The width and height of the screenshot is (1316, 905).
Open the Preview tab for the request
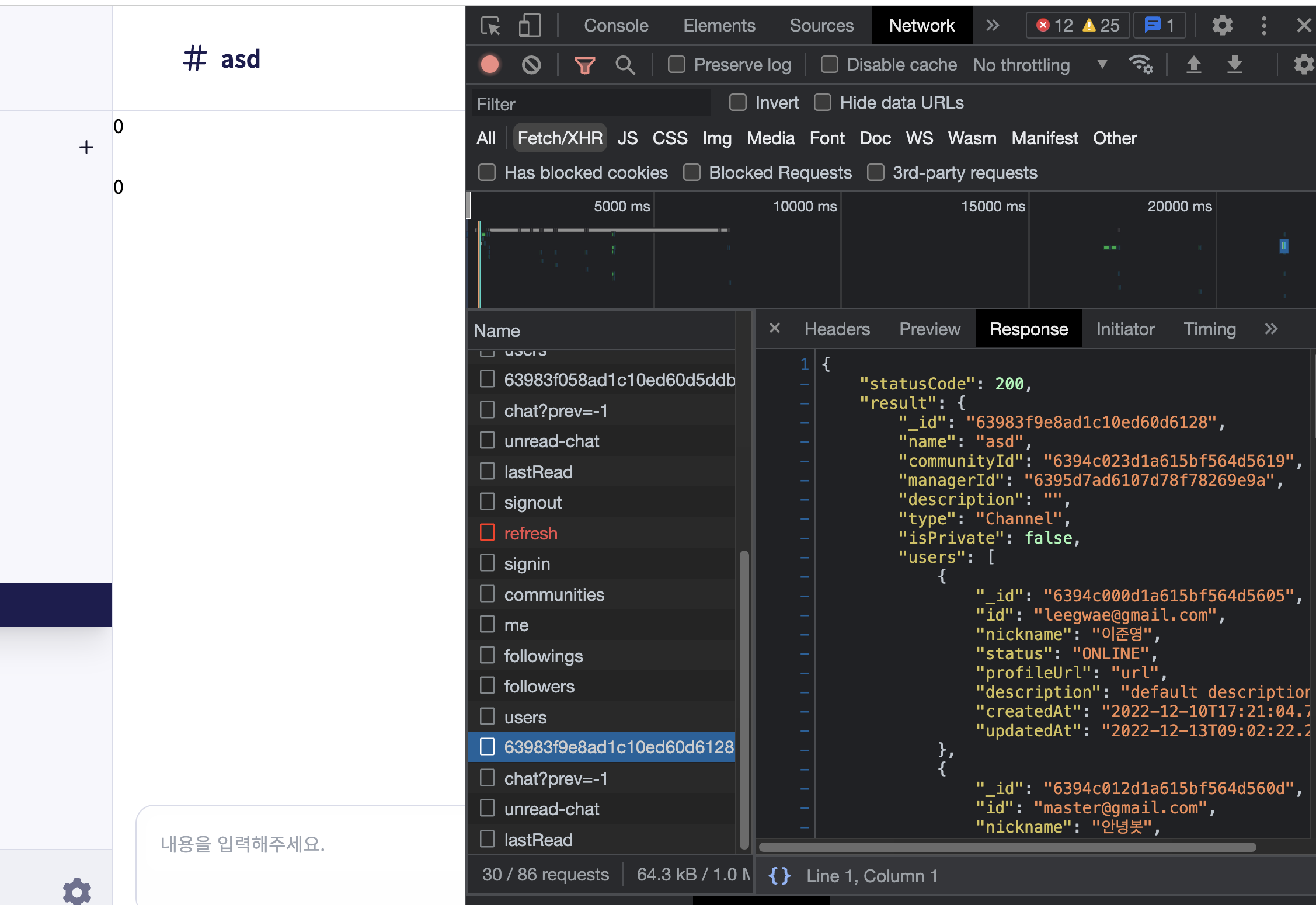[x=929, y=329]
